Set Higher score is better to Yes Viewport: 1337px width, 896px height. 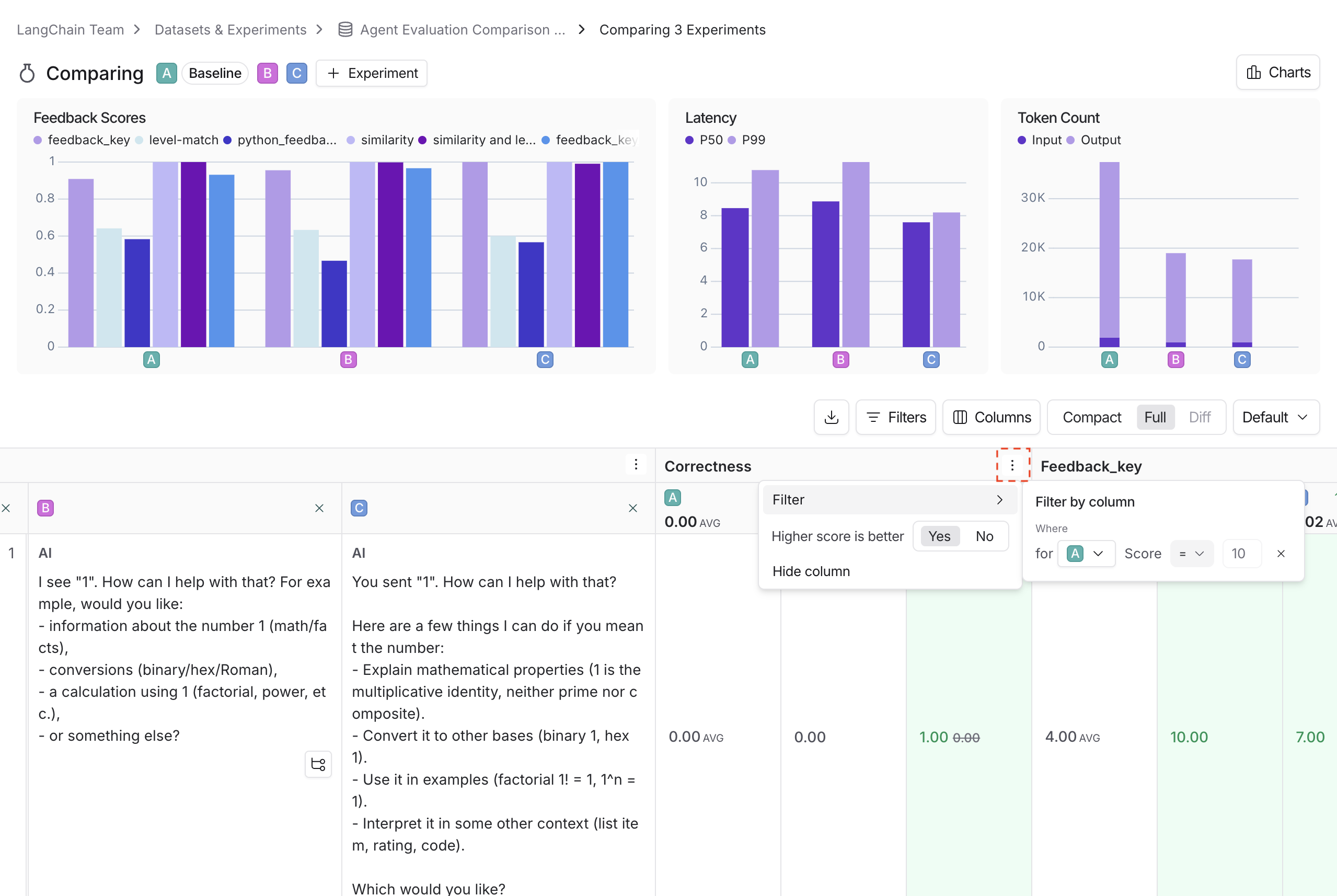[939, 536]
